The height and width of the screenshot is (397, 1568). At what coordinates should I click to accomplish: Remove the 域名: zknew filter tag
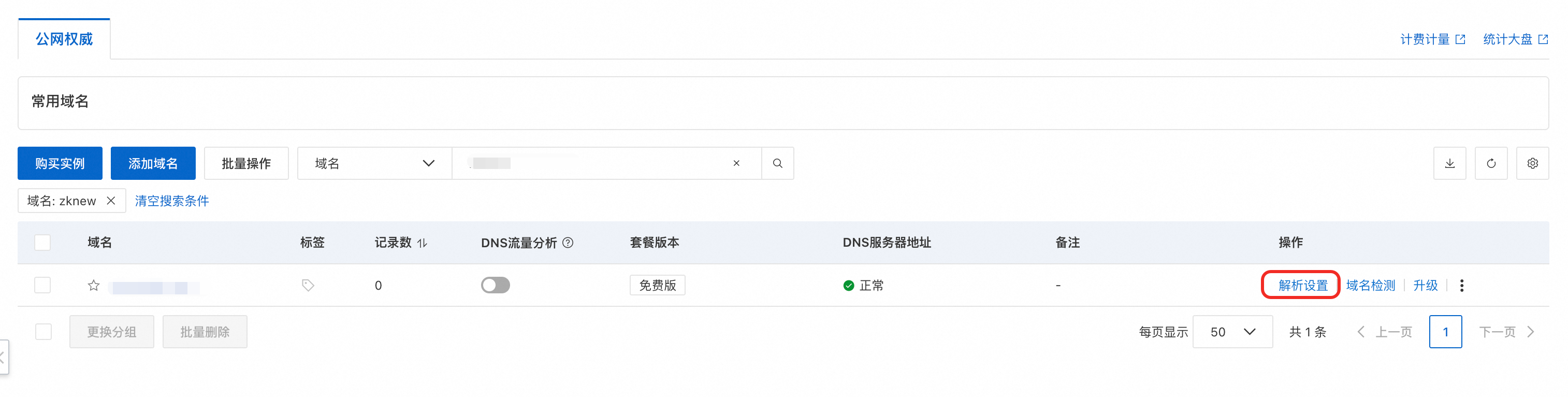[112, 201]
